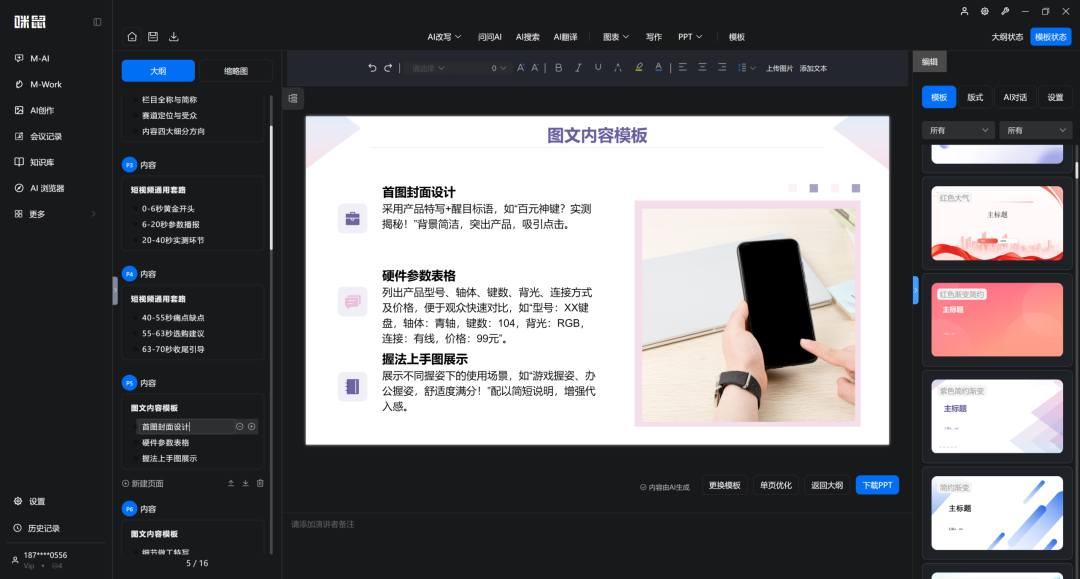The width and height of the screenshot is (1080, 579).
Task: Open line spacing dropdown
Action: point(747,67)
